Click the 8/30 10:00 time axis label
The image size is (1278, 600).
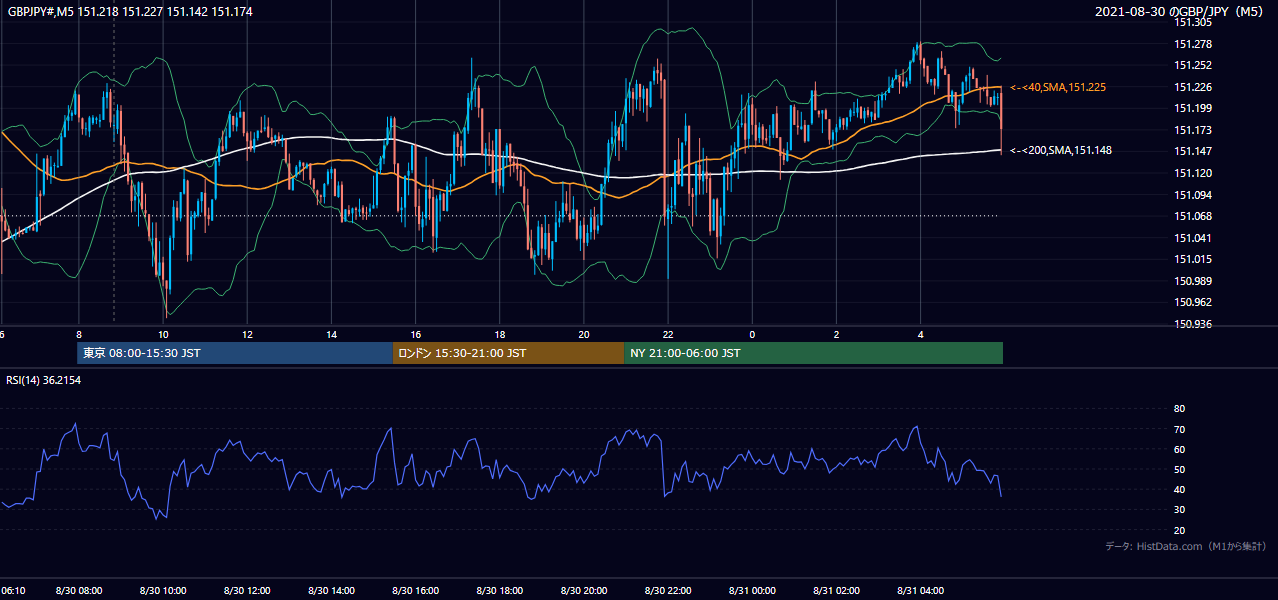(162, 591)
